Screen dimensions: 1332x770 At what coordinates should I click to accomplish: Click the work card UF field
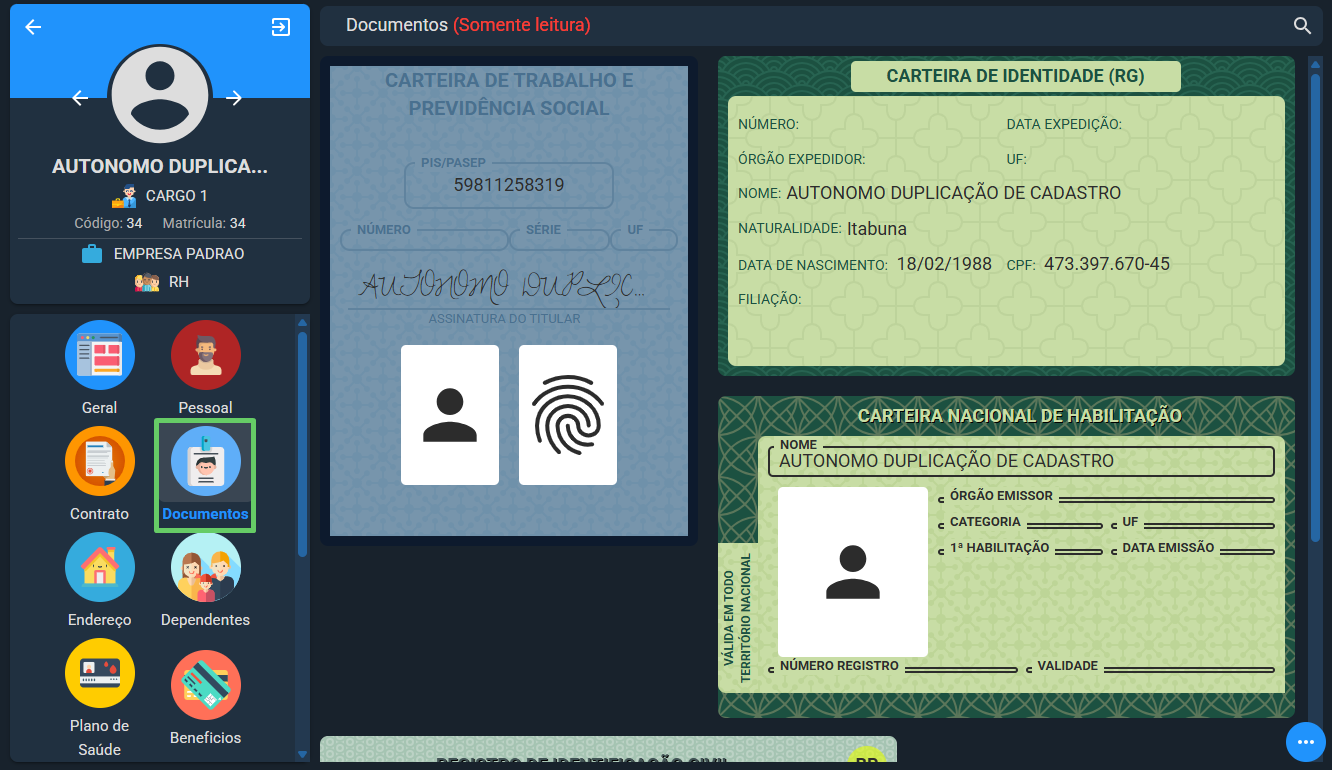(645, 240)
